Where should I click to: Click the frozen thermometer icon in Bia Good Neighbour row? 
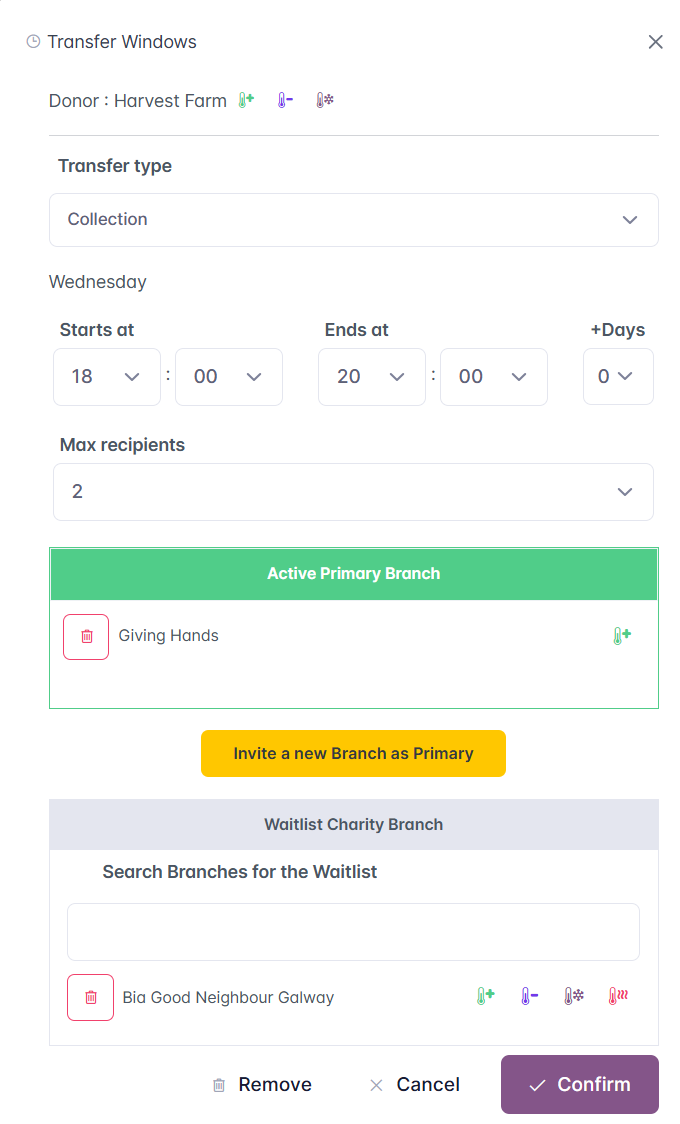pyautogui.click(x=573, y=997)
